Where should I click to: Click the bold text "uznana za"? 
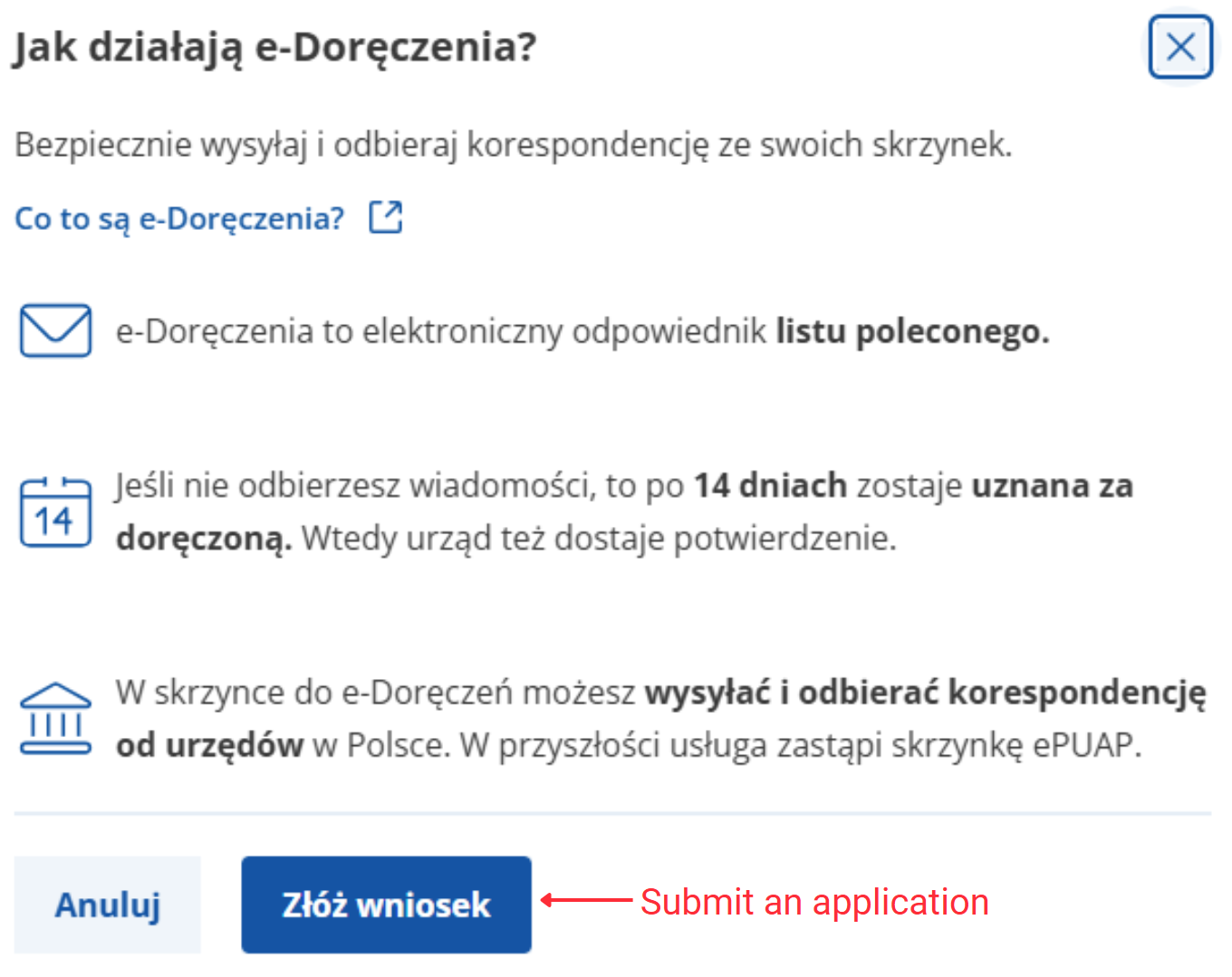[1052, 486]
